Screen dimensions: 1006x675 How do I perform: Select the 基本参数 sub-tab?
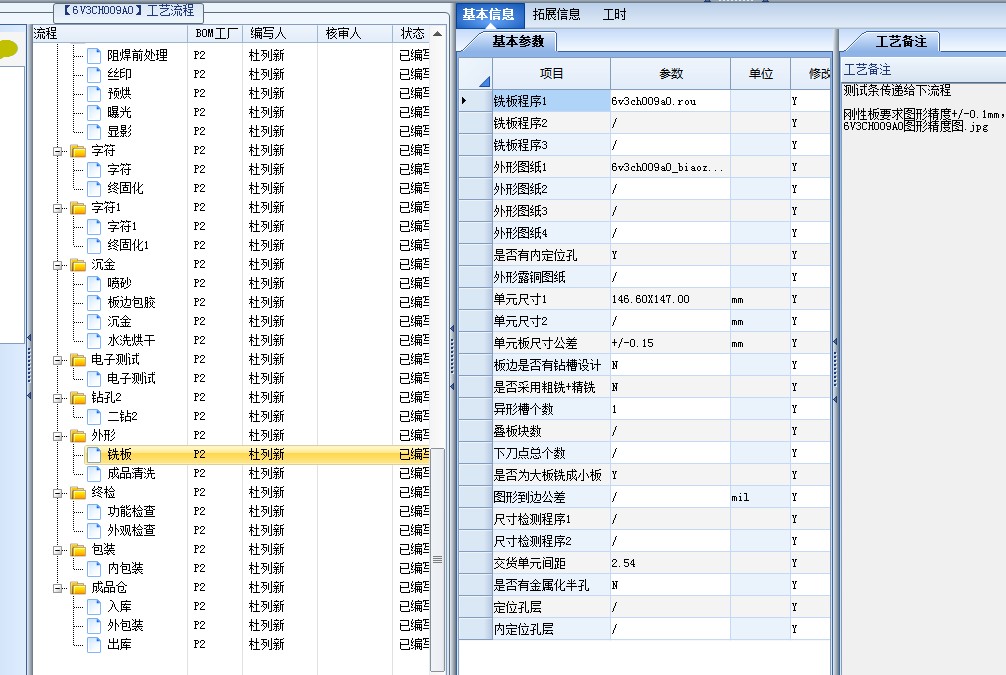coord(518,42)
